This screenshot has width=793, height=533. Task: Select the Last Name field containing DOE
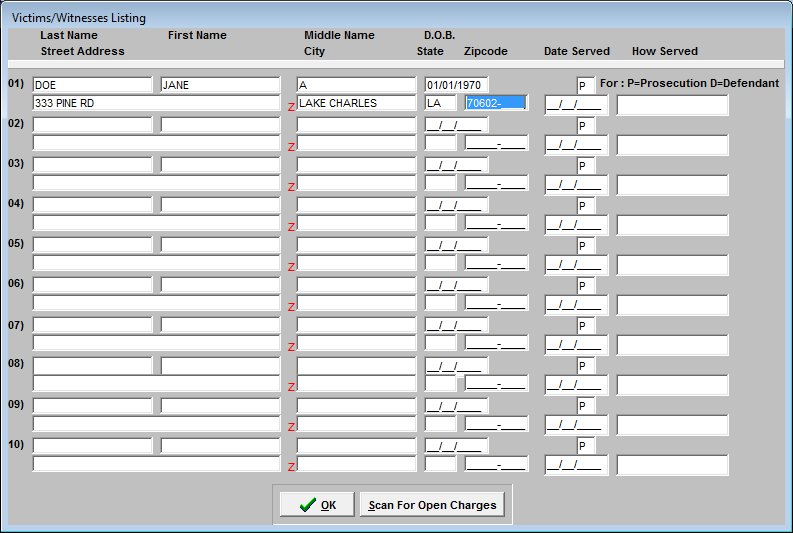click(92, 85)
